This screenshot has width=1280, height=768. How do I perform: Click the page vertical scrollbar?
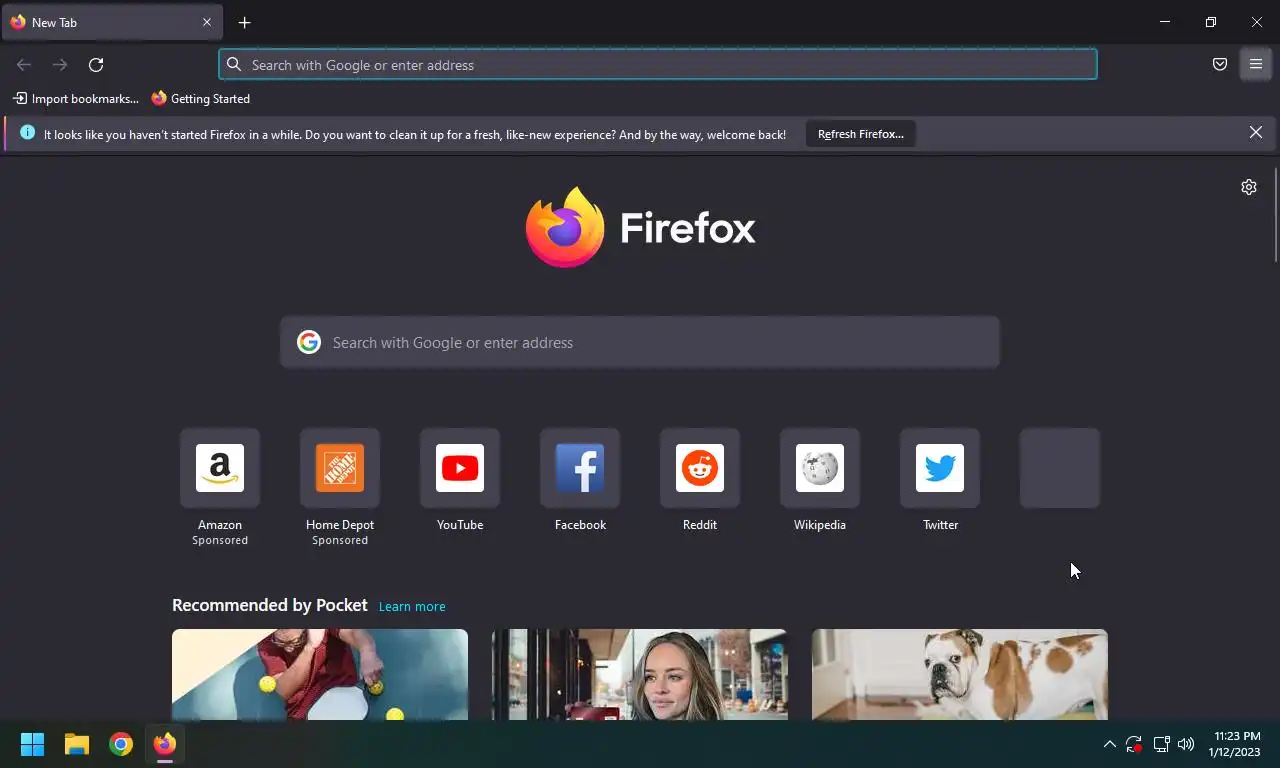point(1275,215)
